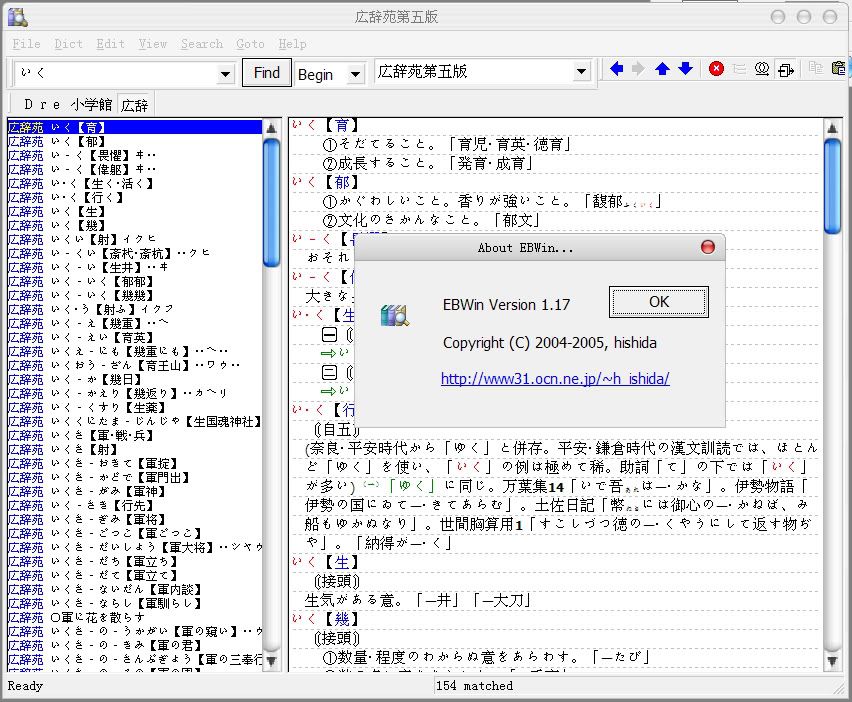Open the View menu
The image size is (852, 702).
(153, 44)
